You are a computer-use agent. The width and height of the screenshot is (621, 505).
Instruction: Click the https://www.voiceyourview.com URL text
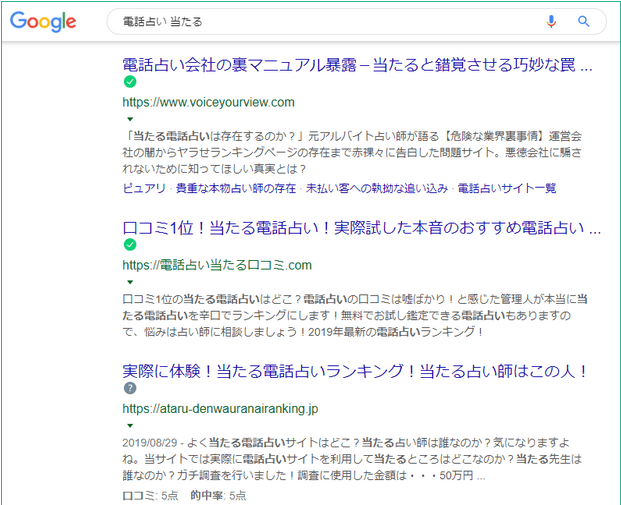click(x=208, y=102)
